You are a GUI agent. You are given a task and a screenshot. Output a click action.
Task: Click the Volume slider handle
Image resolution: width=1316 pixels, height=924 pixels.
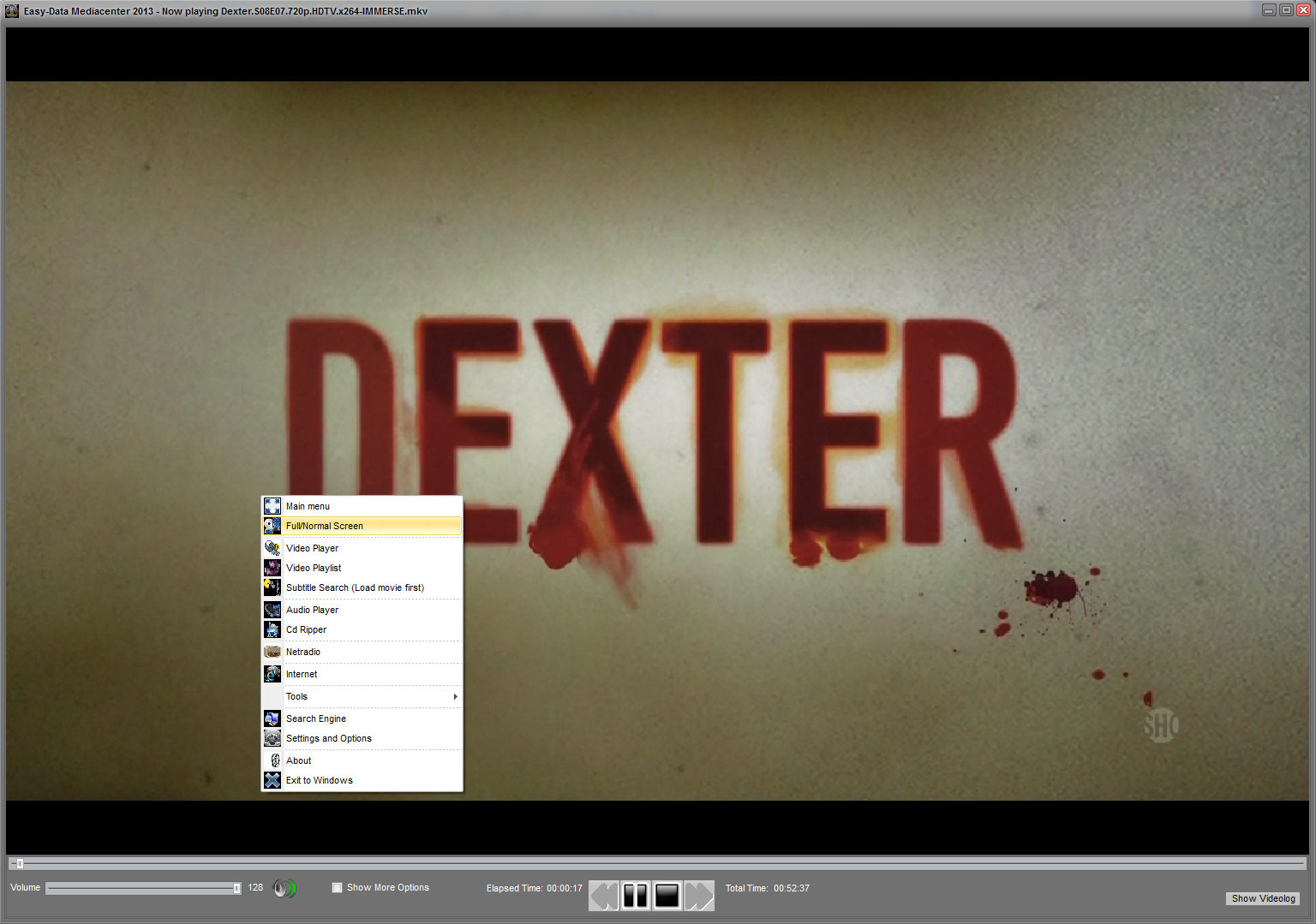pyautogui.click(x=236, y=888)
